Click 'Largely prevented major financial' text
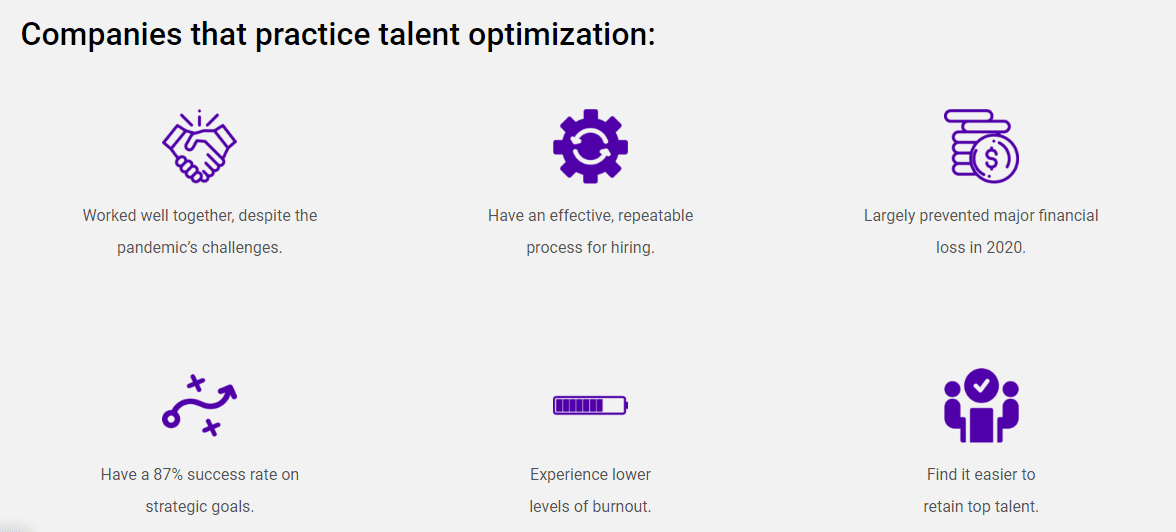This screenshot has height=532, width=1176. (x=981, y=216)
